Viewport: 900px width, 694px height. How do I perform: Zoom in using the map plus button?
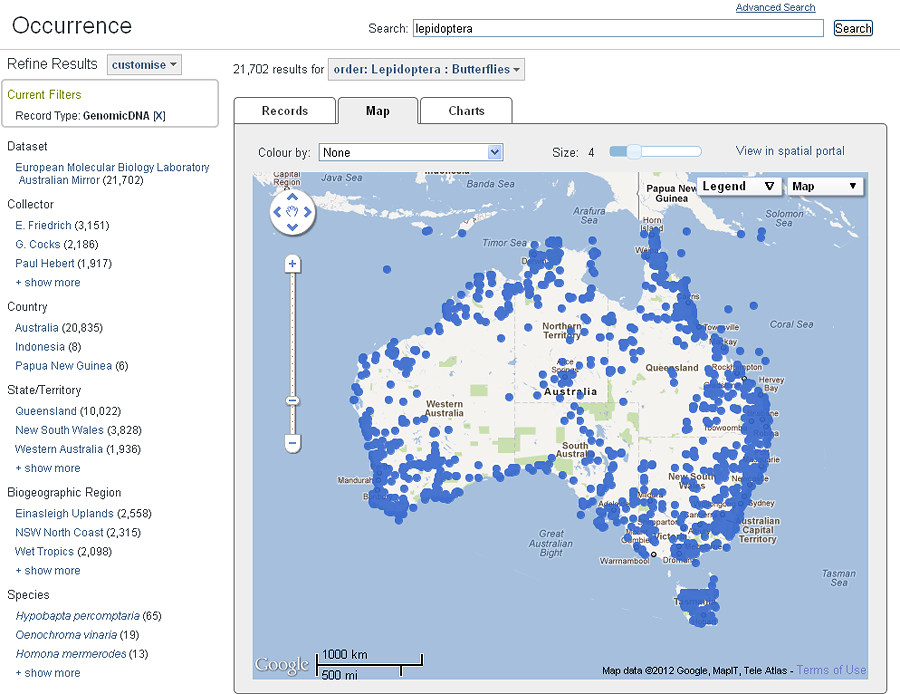tap(292, 264)
